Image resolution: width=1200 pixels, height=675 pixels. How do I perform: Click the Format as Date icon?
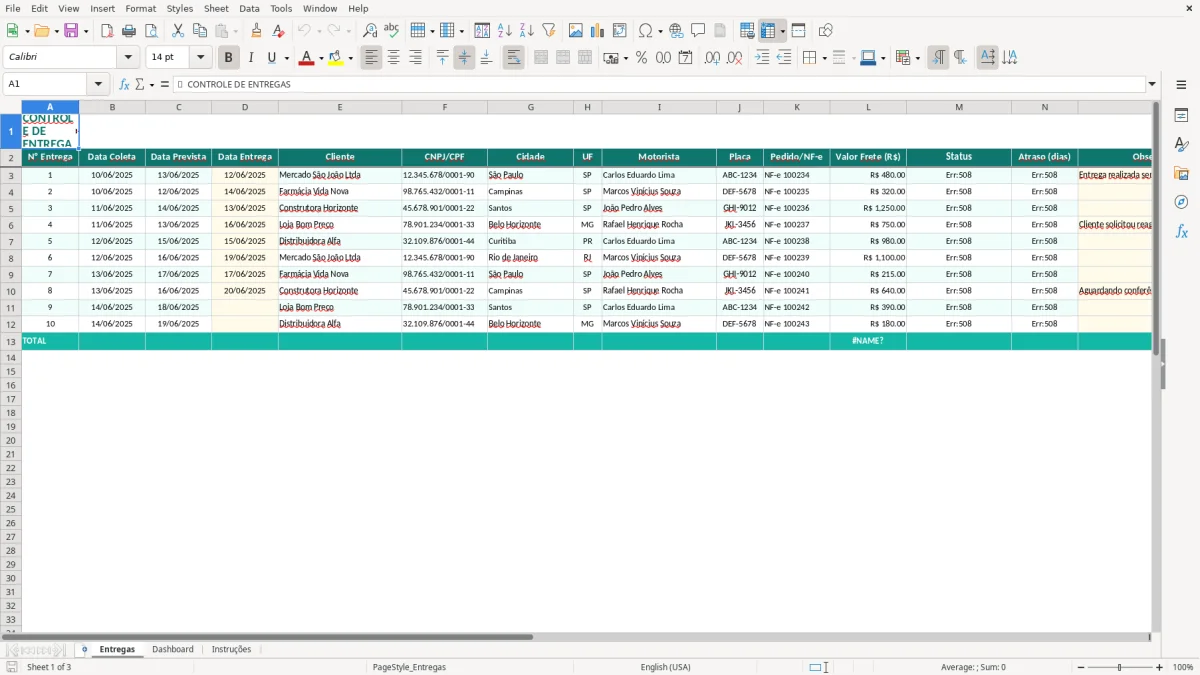tap(685, 58)
